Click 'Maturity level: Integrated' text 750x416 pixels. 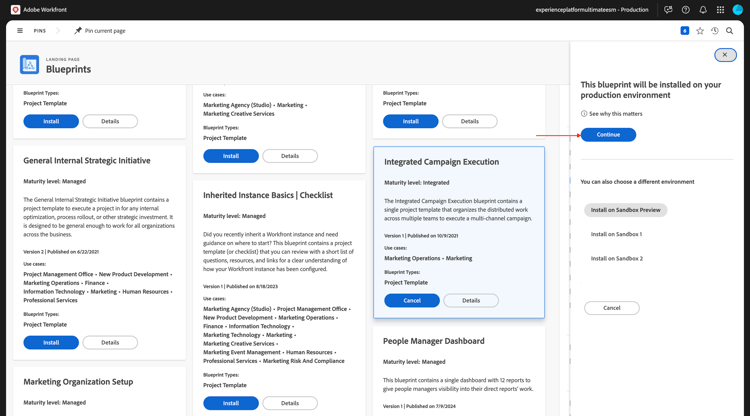417,183
